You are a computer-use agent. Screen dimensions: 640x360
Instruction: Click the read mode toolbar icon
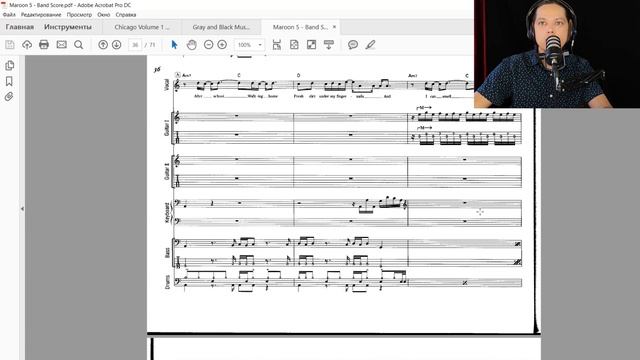[x=329, y=44]
